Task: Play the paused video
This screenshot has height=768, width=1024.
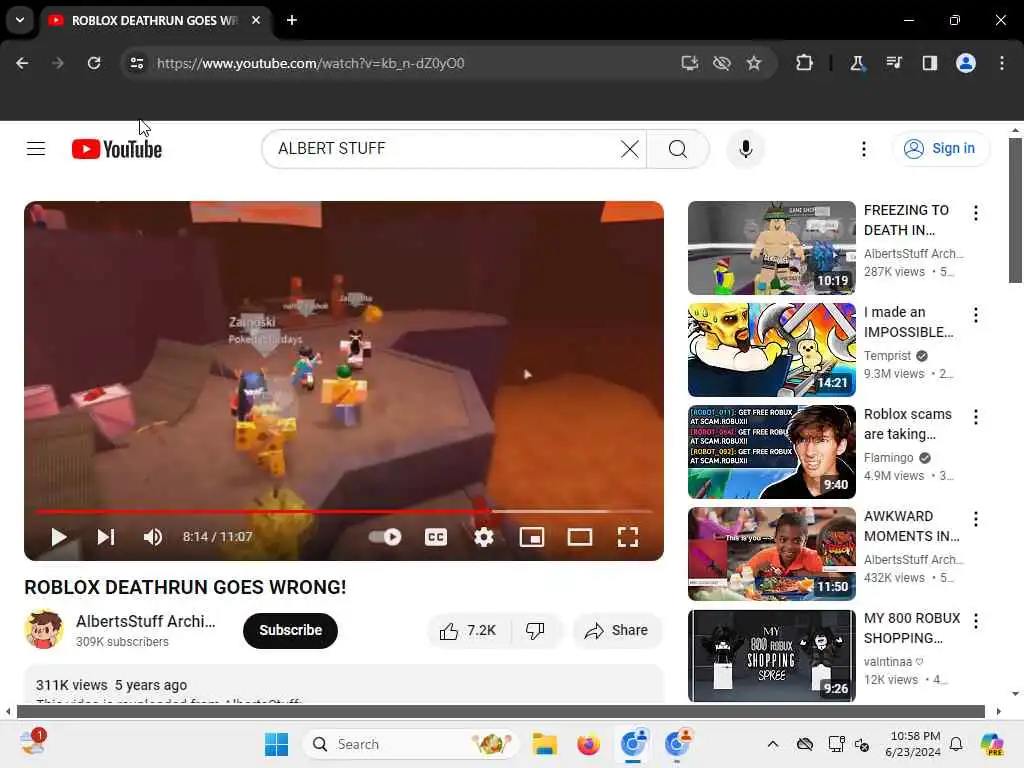Action: (x=59, y=537)
